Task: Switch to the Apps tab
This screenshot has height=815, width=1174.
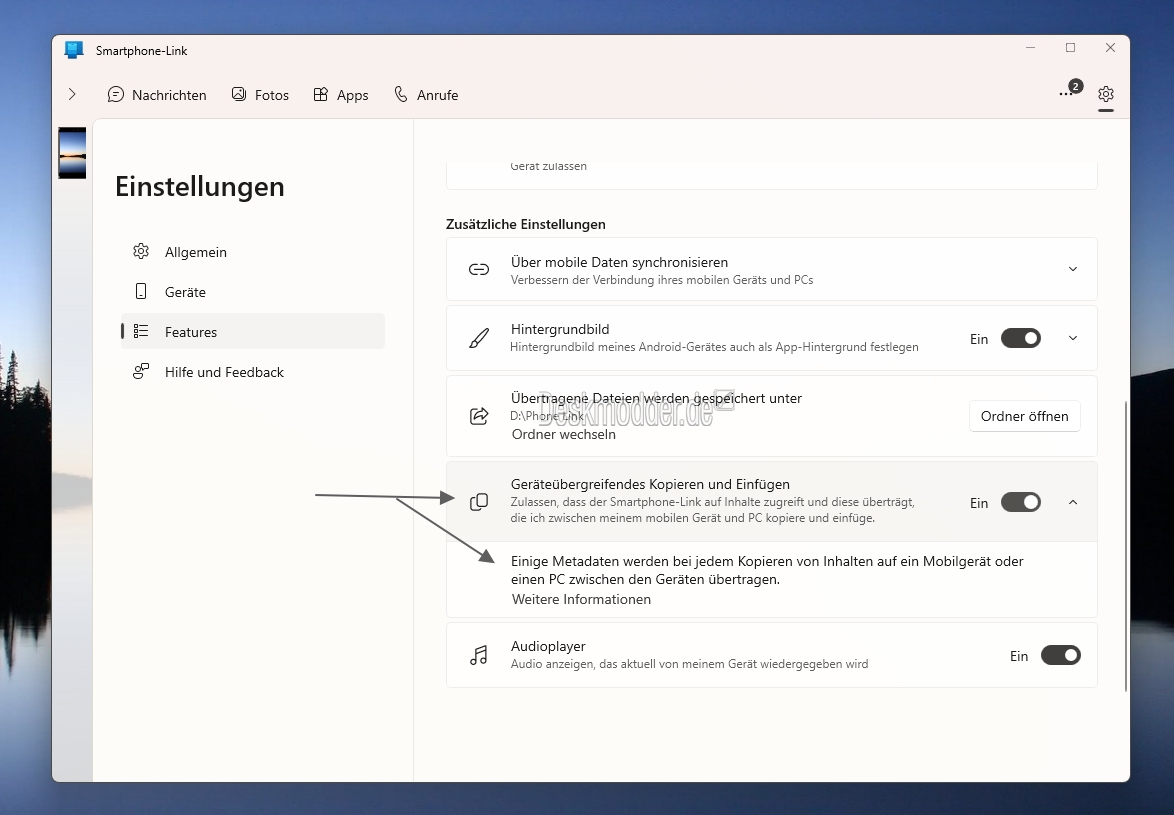Action: (341, 95)
